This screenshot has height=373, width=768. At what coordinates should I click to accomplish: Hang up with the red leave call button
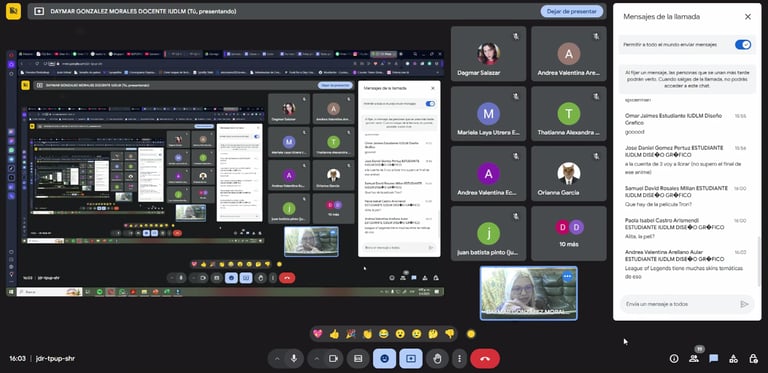point(485,359)
